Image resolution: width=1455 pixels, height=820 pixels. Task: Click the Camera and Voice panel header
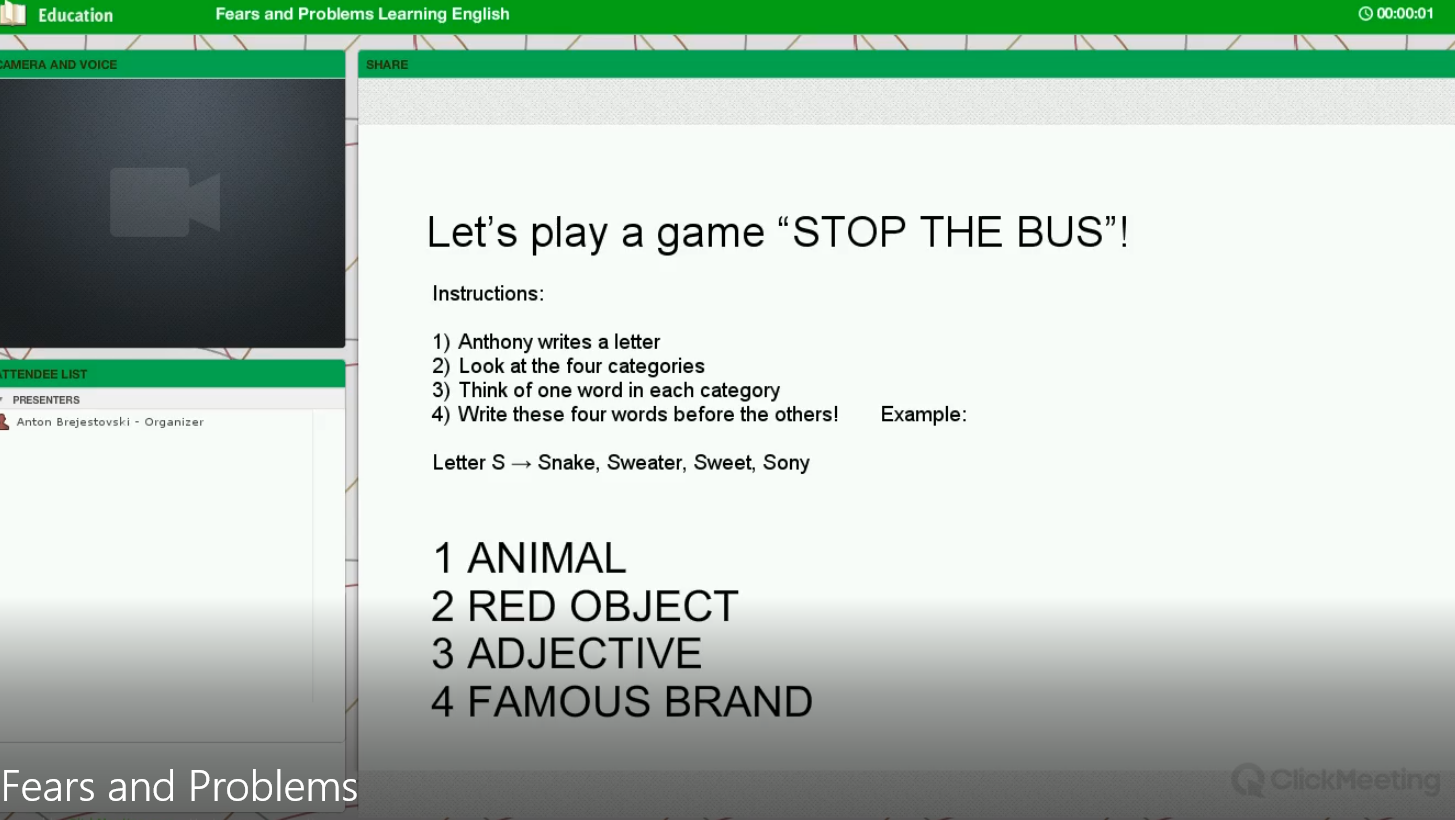click(60, 65)
